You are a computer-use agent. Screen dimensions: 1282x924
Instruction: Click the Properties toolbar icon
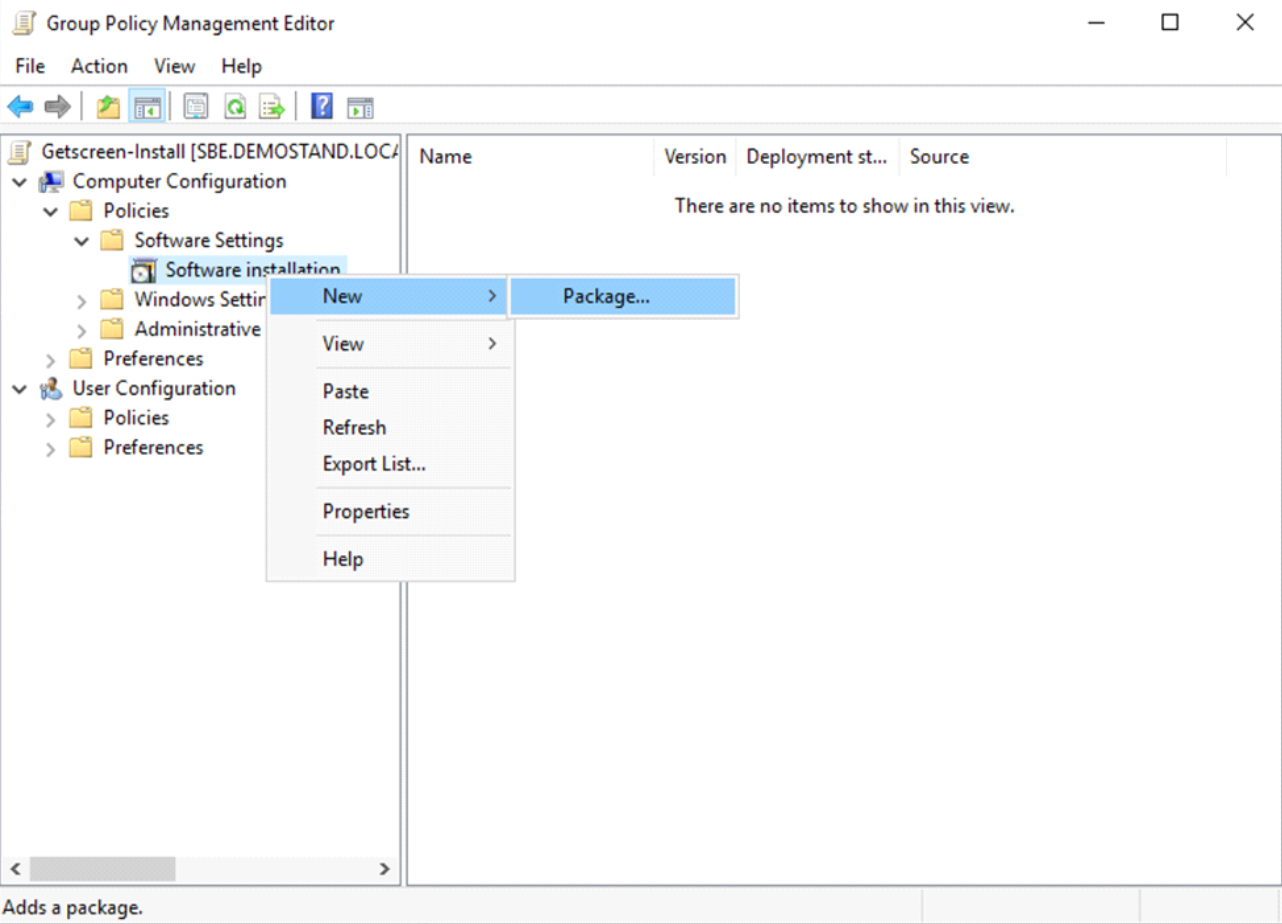196,107
